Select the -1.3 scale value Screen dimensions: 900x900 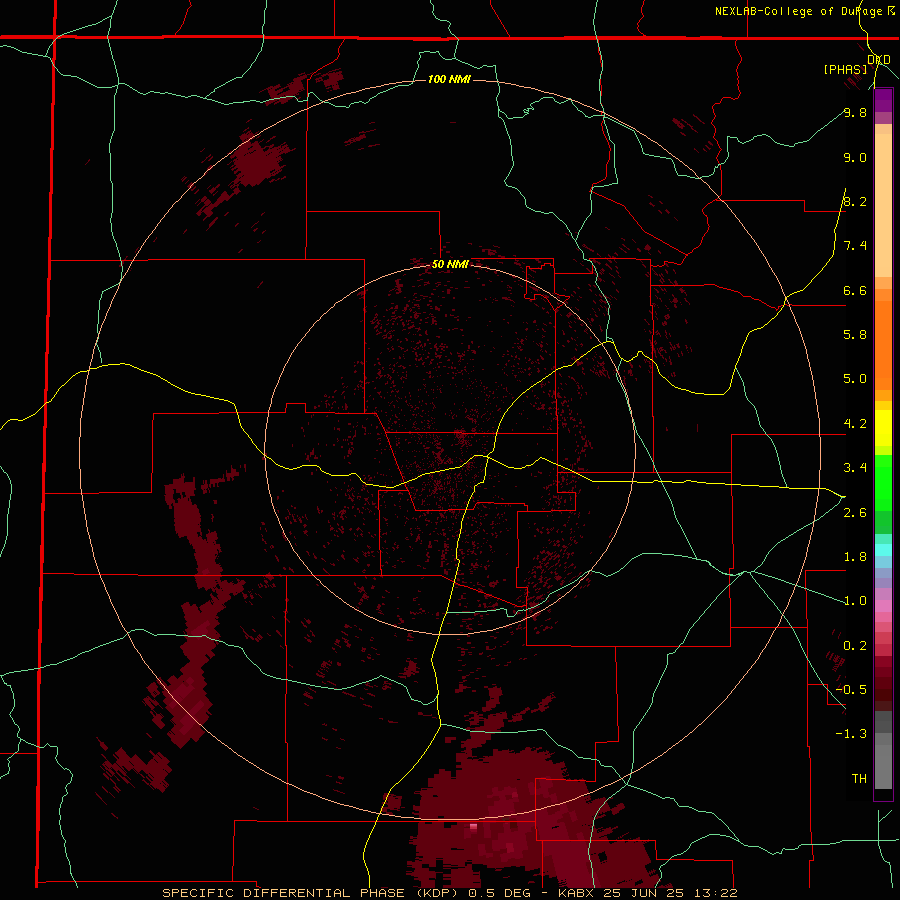click(851, 734)
